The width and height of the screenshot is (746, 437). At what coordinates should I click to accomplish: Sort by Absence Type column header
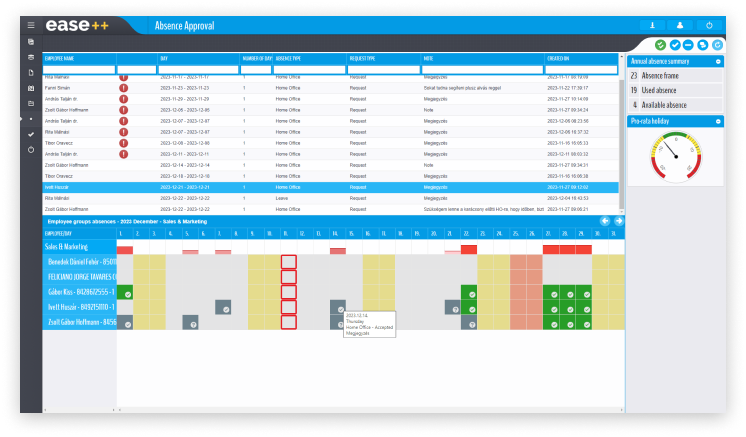(310, 58)
